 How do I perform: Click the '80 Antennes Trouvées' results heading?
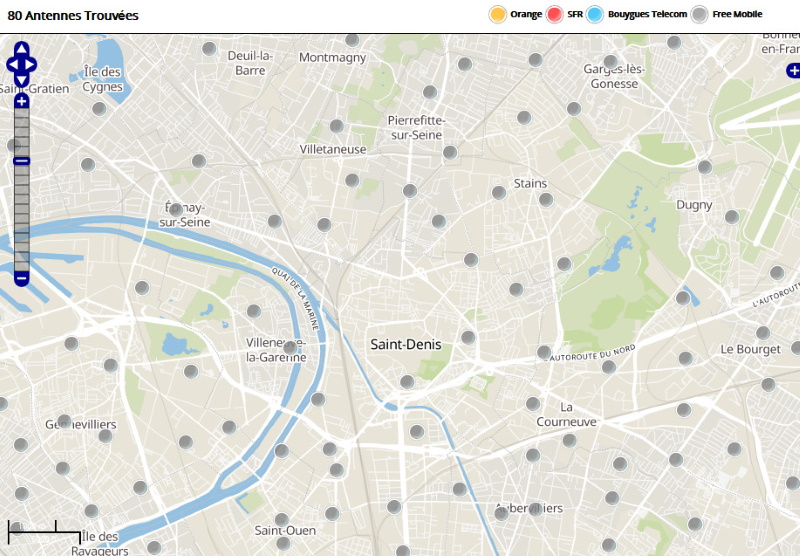pos(73,16)
